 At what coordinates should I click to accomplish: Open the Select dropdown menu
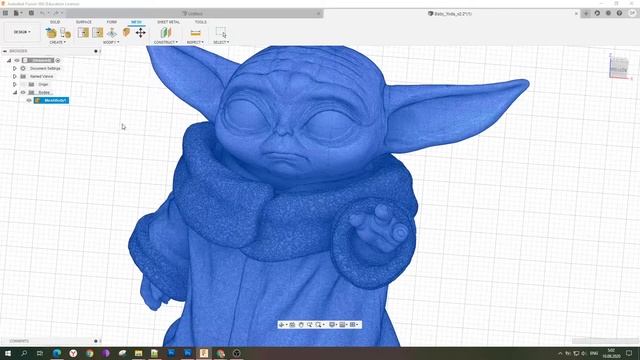pyautogui.click(x=221, y=42)
